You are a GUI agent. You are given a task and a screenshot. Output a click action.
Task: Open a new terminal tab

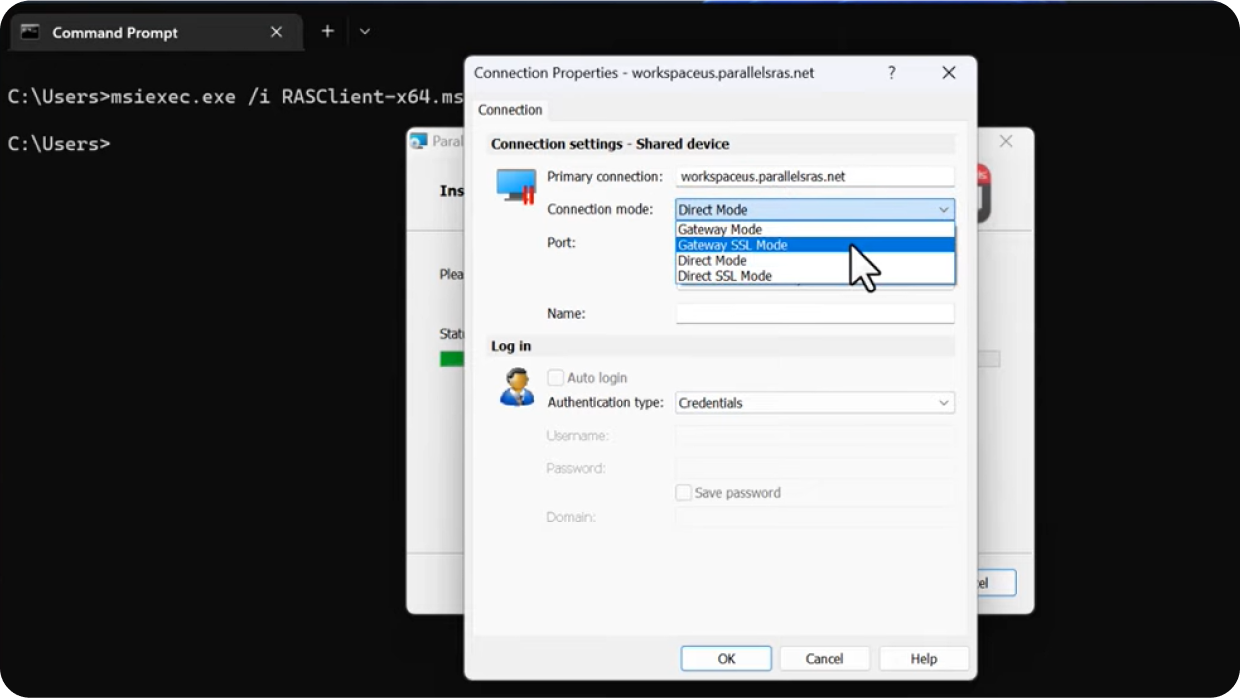click(327, 32)
